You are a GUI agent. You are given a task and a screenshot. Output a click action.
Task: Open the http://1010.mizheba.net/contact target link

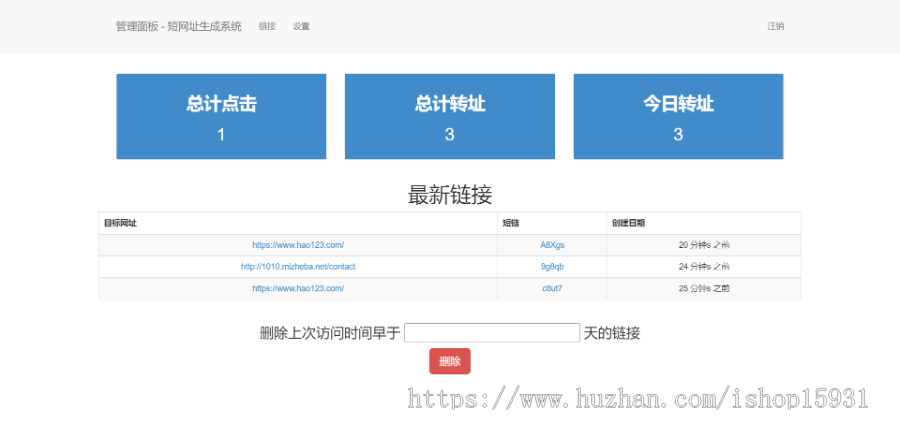point(298,267)
